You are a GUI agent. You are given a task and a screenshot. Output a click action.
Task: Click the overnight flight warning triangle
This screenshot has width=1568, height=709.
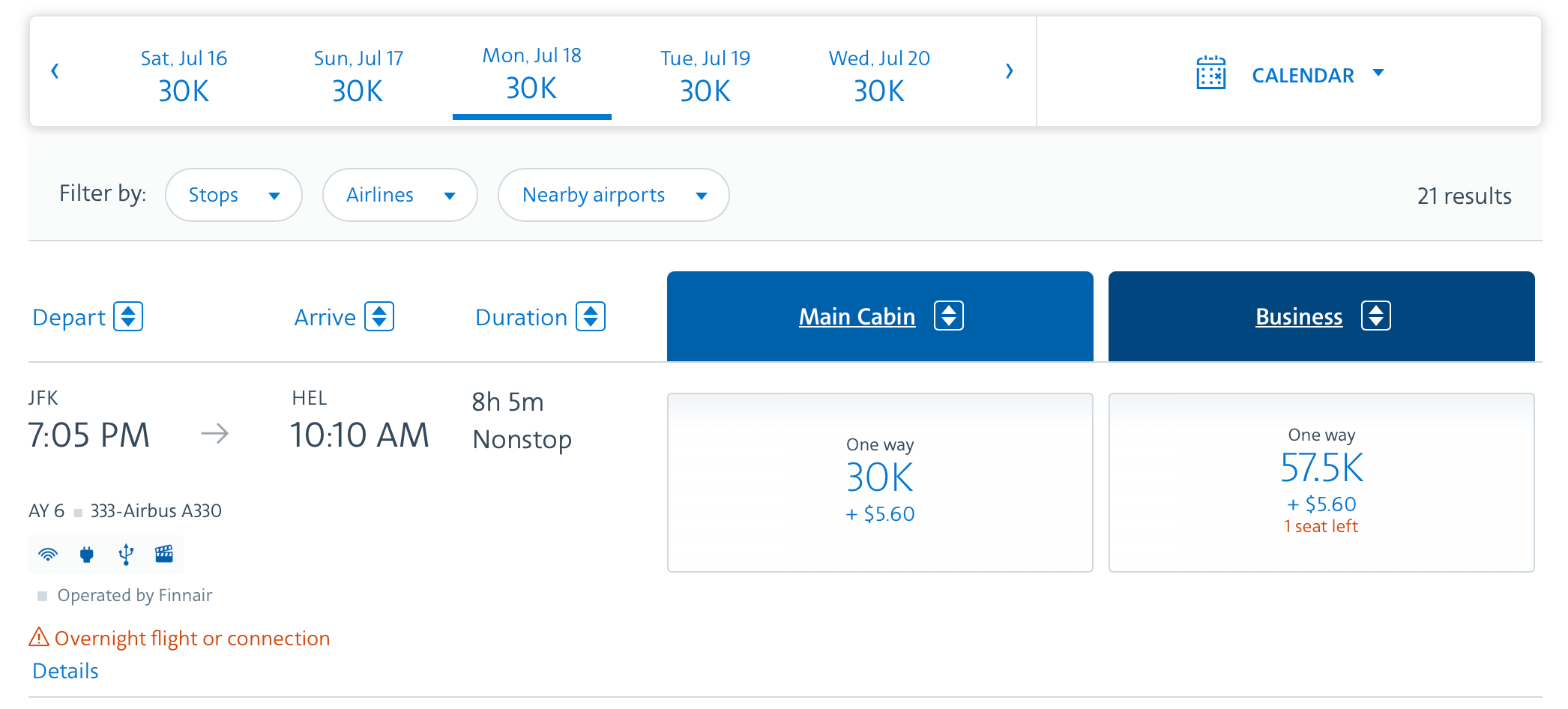click(39, 638)
